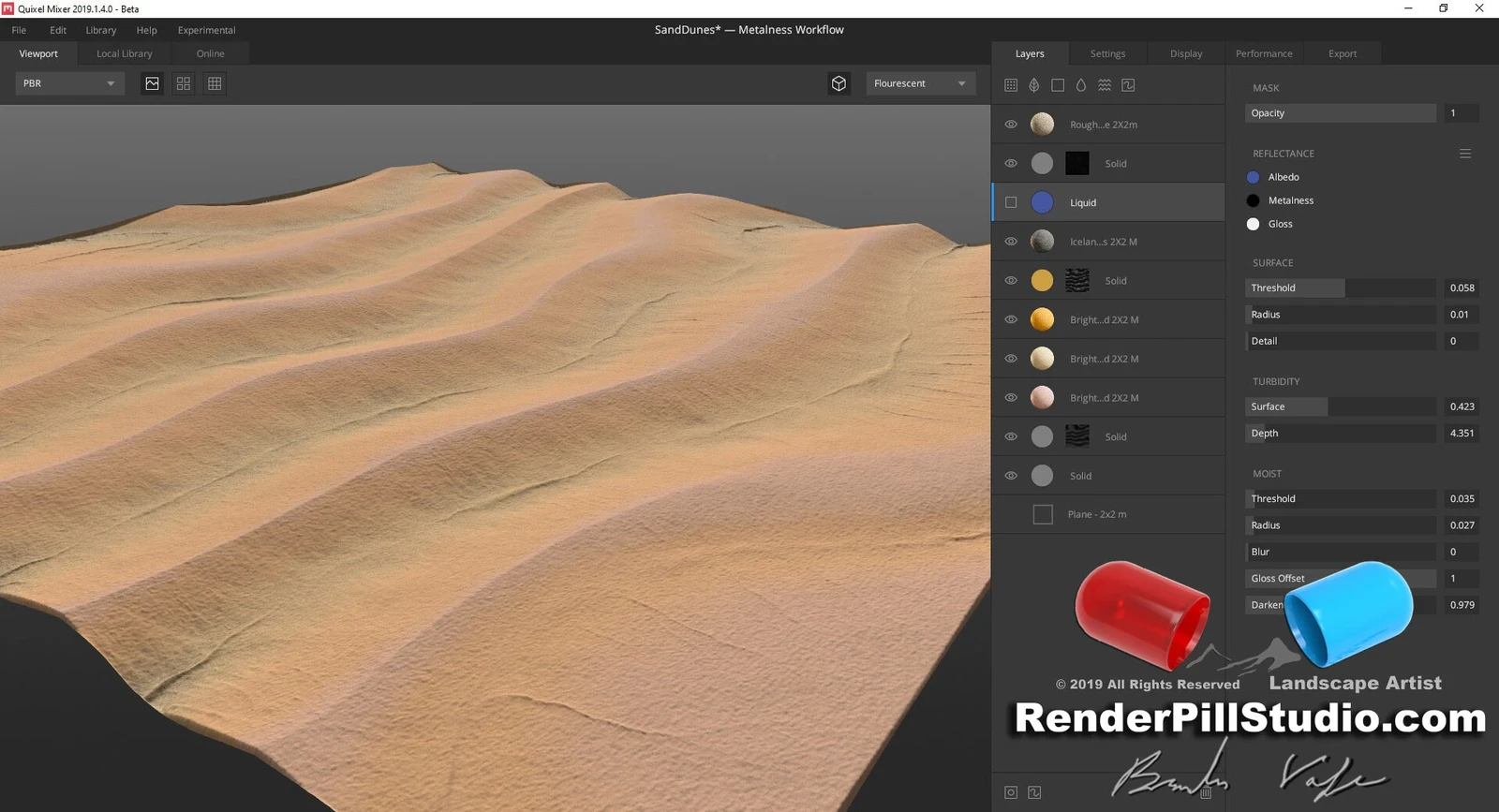Open the PBR view mode dropdown
The image size is (1499, 812).
coord(70,83)
